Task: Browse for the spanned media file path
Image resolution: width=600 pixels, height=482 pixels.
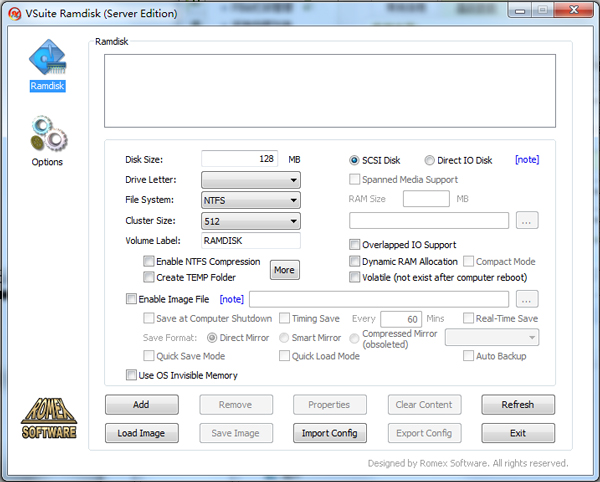Action: pyautogui.click(x=527, y=220)
